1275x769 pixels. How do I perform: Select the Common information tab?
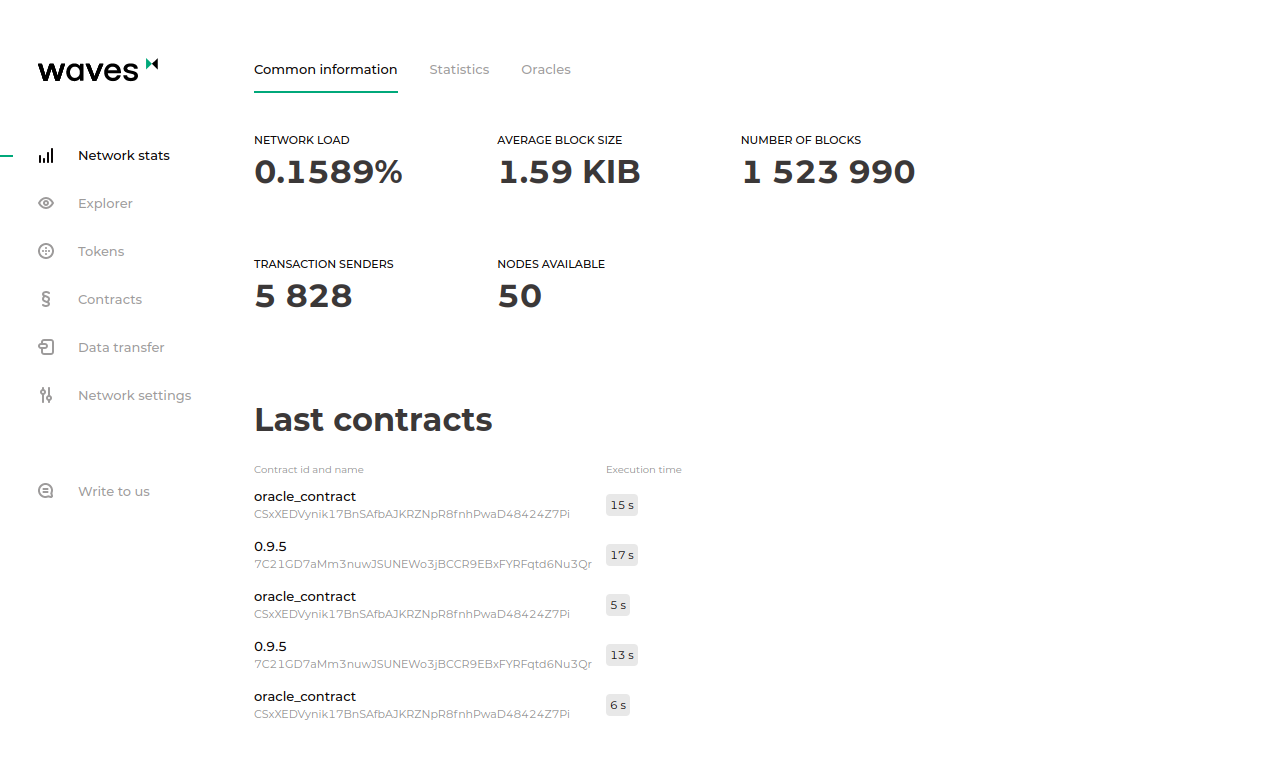(325, 70)
